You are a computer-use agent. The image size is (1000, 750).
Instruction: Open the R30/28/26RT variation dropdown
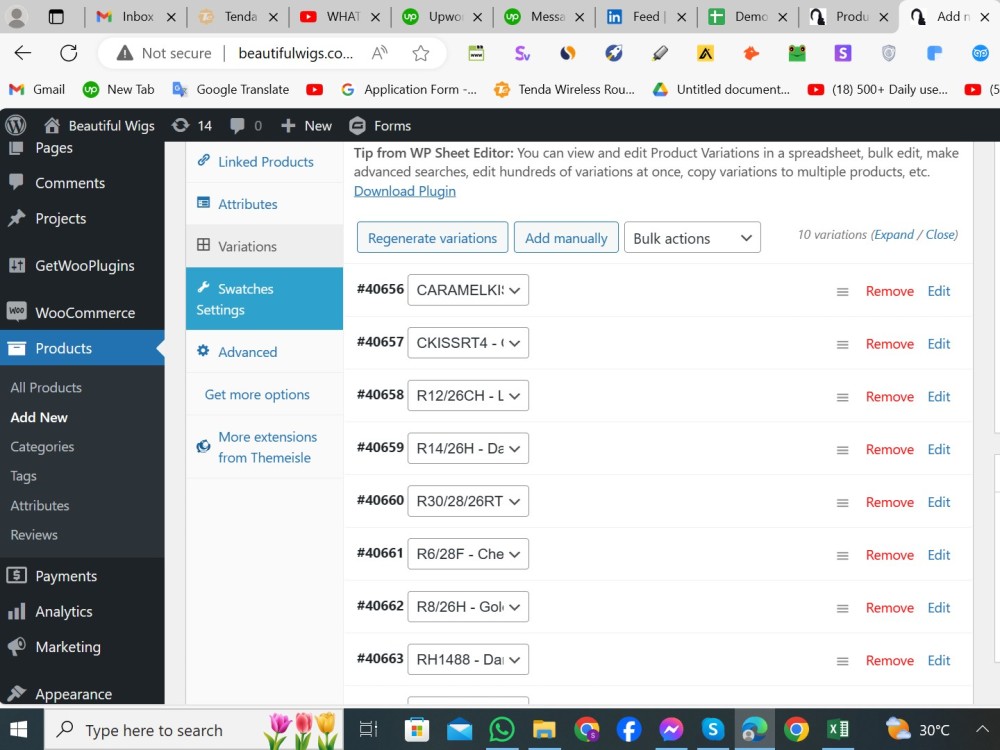467,501
